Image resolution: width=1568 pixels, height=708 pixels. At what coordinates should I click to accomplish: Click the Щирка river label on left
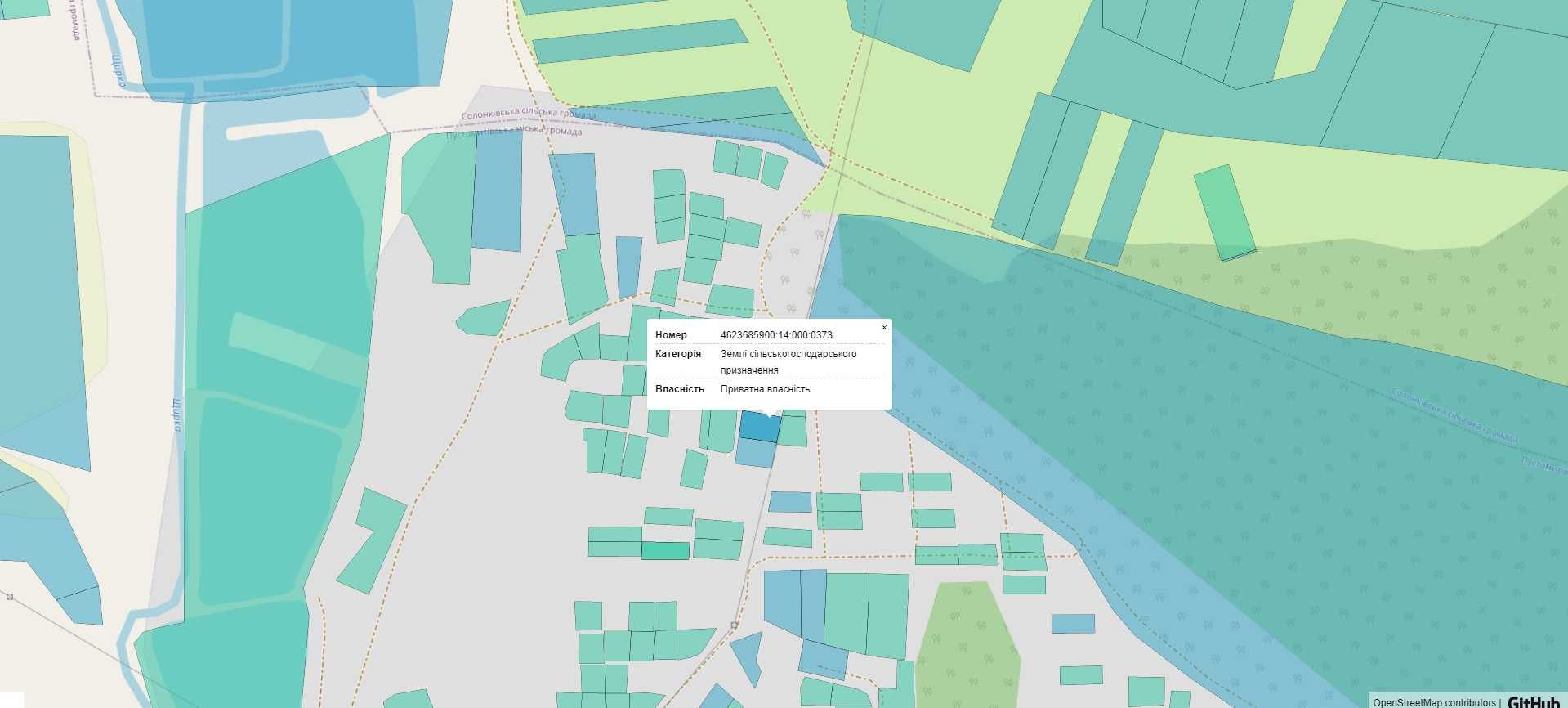(176, 414)
